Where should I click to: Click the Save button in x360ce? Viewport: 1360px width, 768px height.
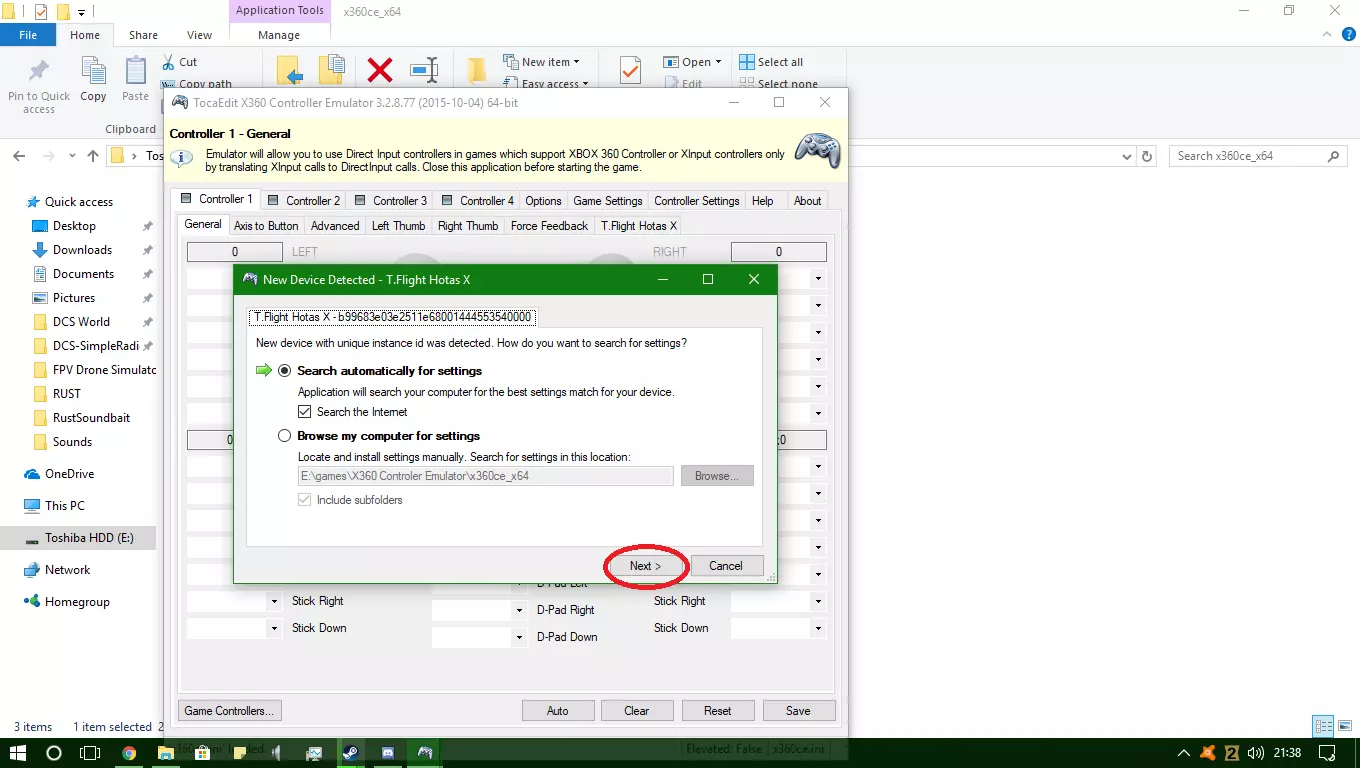798,711
